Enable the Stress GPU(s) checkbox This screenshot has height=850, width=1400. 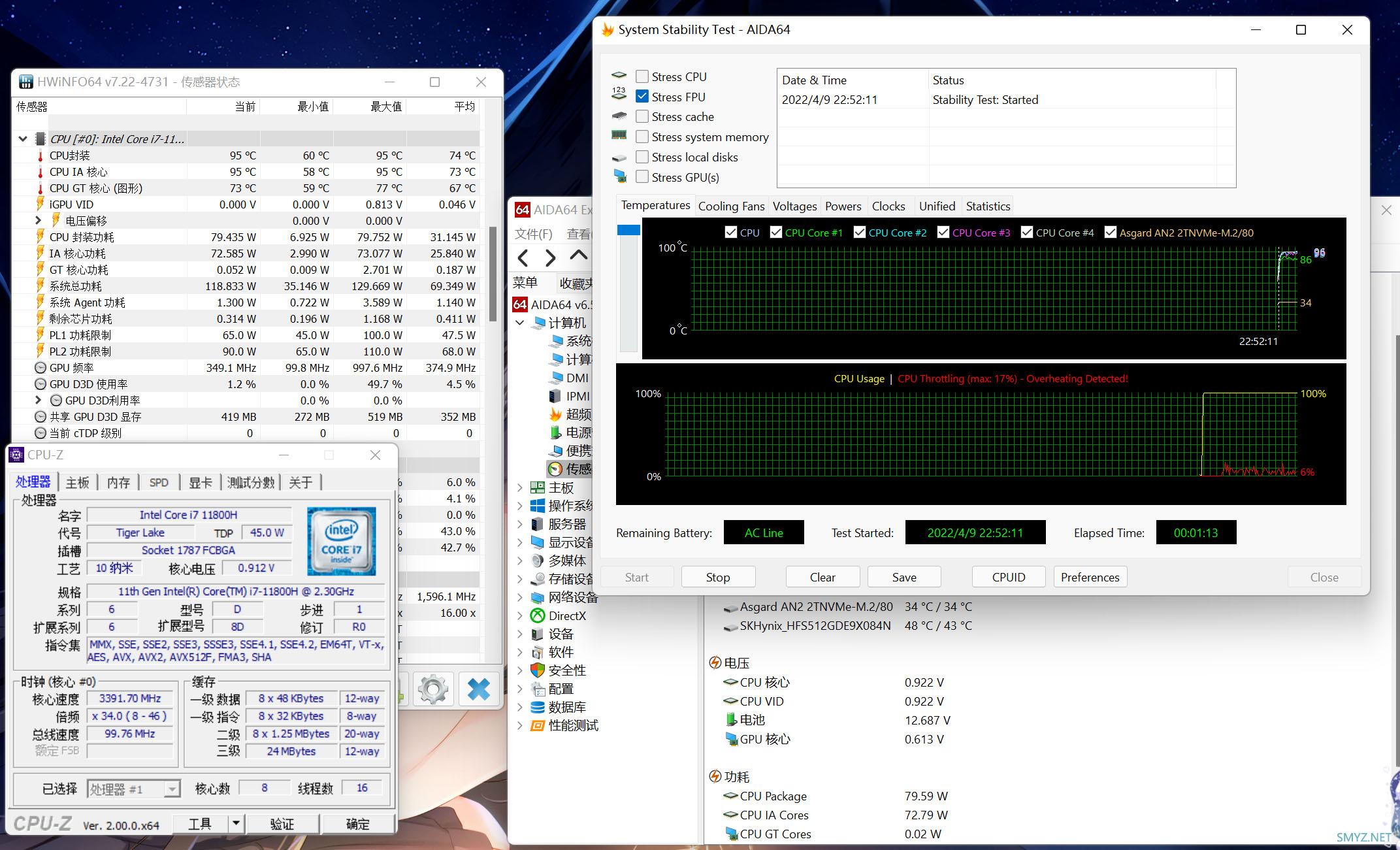click(x=642, y=177)
